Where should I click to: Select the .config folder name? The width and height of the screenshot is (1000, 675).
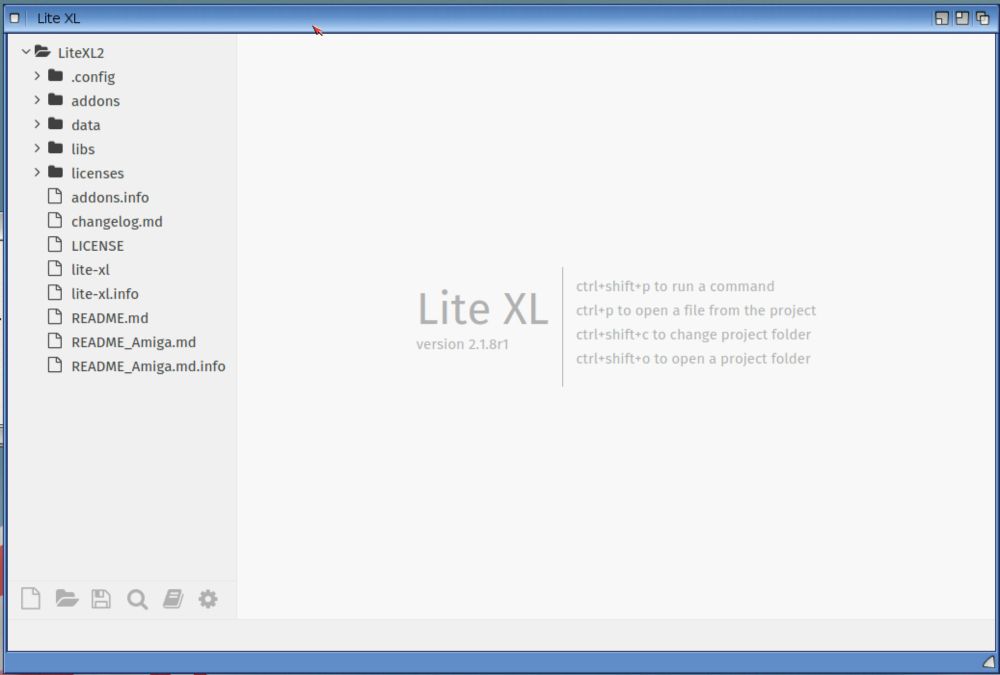point(93,77)
